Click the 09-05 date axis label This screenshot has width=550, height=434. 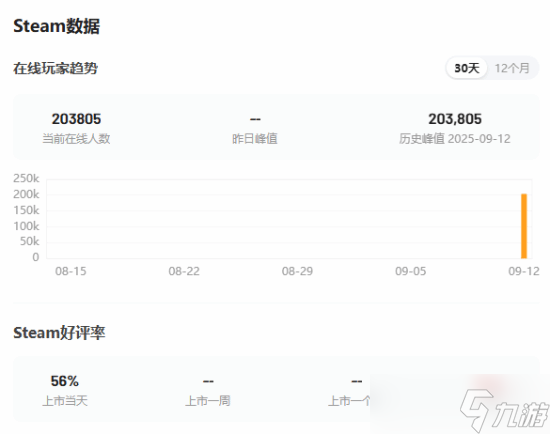[x=410, y=271]
